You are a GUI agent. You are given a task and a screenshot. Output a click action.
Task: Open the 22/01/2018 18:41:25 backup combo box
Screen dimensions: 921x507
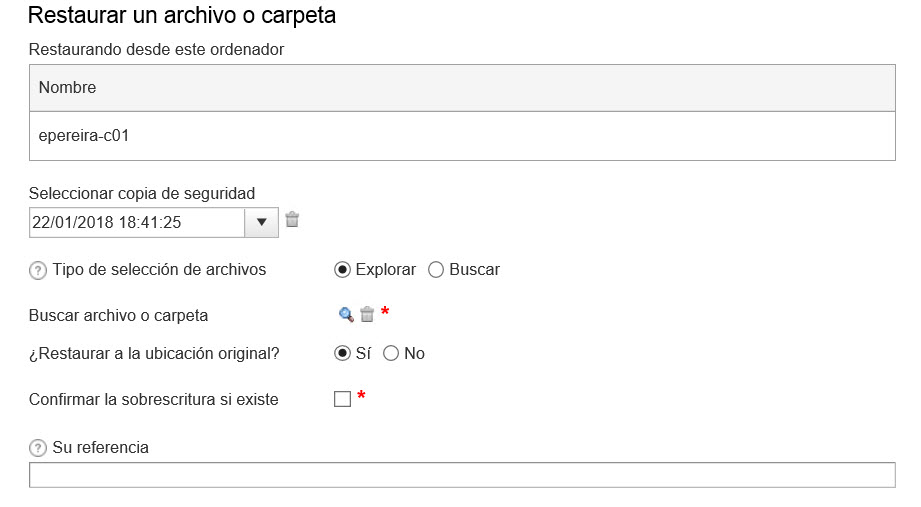(x=154, y=222)
